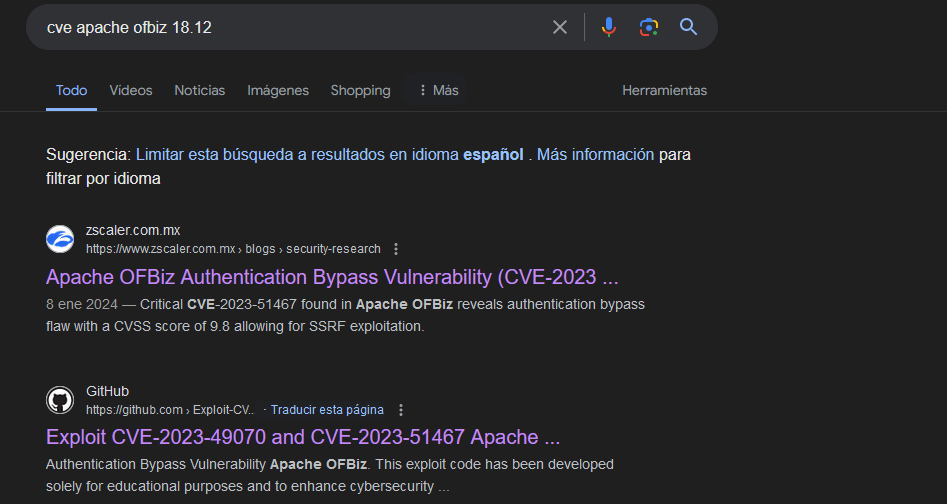This screenshot has height=504, width=947.
Task: Open Apache OFBiz Authentication Bypass Vulnerability result
Action: pyautogui.click(x=332, y=277)
